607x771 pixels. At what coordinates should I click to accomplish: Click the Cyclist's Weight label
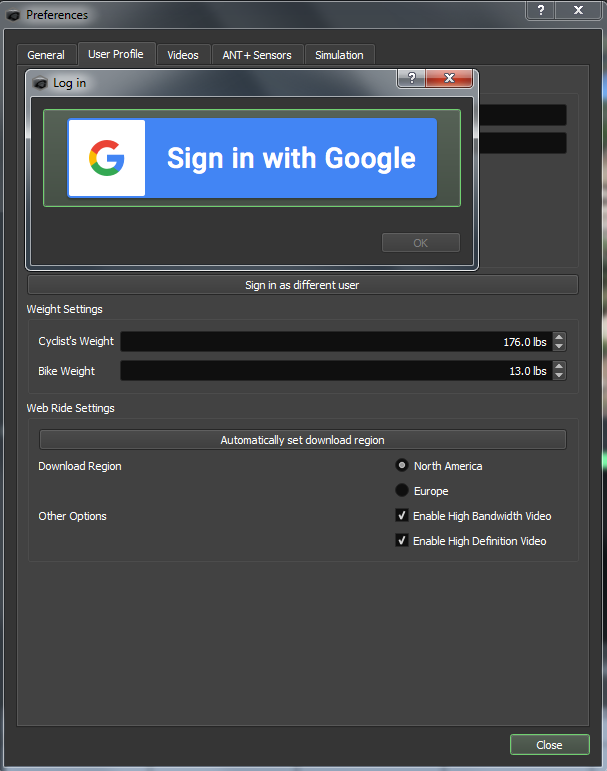pos(76,341)
